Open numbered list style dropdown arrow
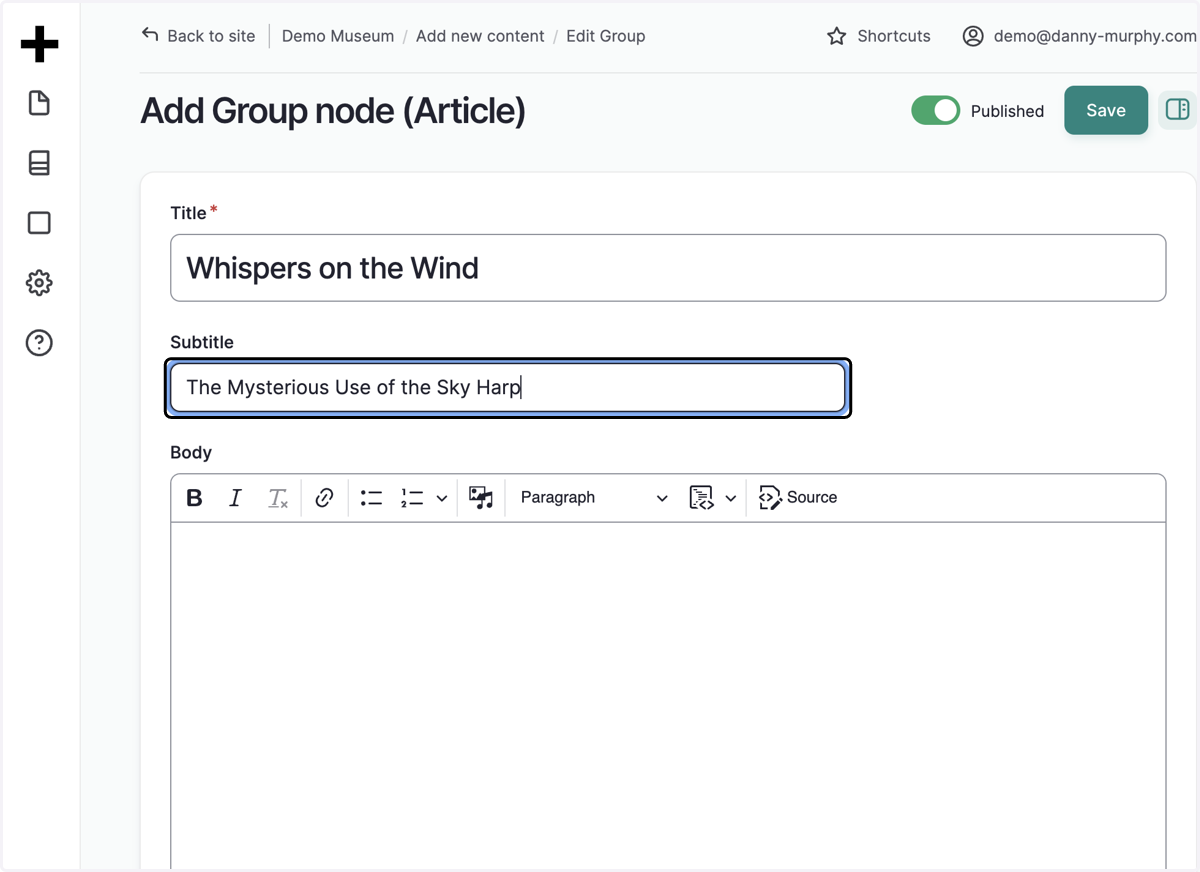The height and width of the screenshot is (872, 1200). tap(441, 498)
